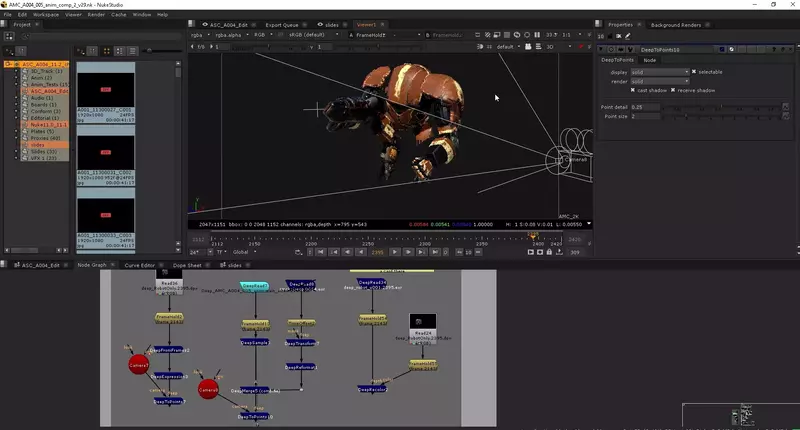Click the pencil edit icon in Properties
800x430 pixels.
(628, 36)
